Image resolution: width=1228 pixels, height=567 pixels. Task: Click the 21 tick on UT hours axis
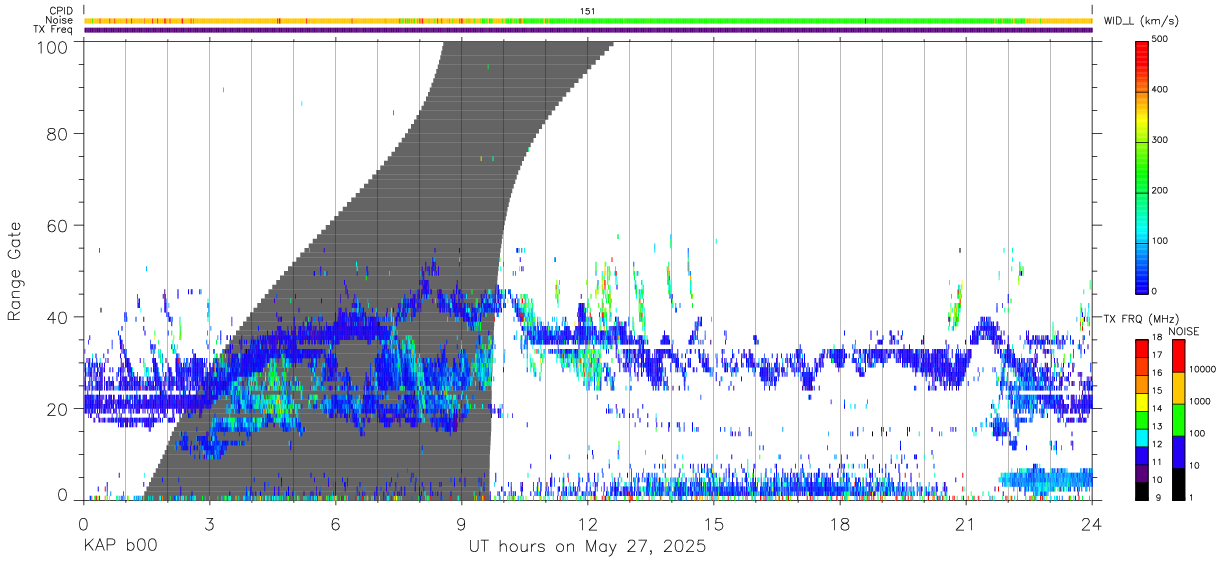966,525
